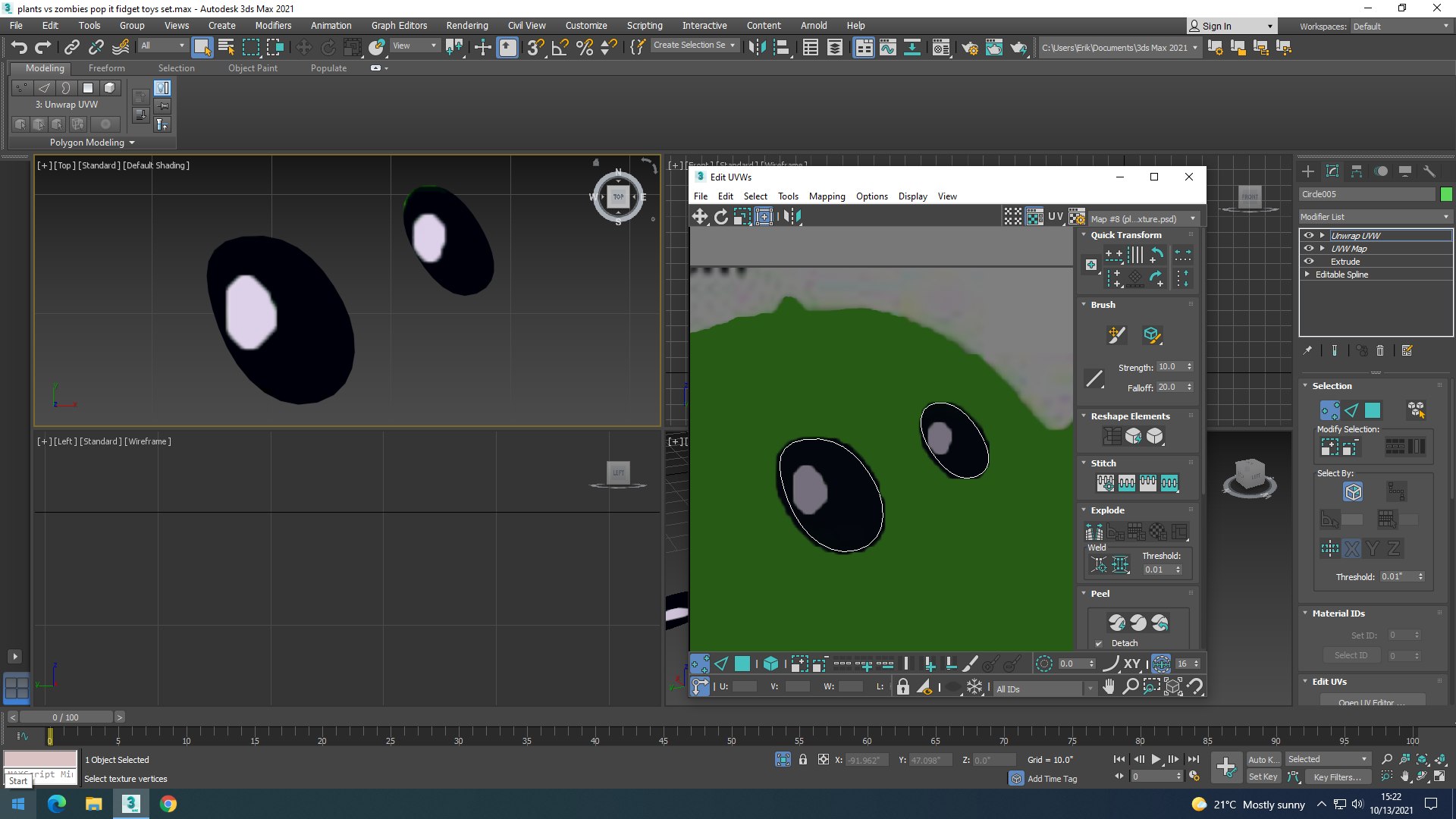The width and height of the screenshot is (1456, 819).
Task: Click the Pan hand tool in UV editor
Action: coord(1109,686)
